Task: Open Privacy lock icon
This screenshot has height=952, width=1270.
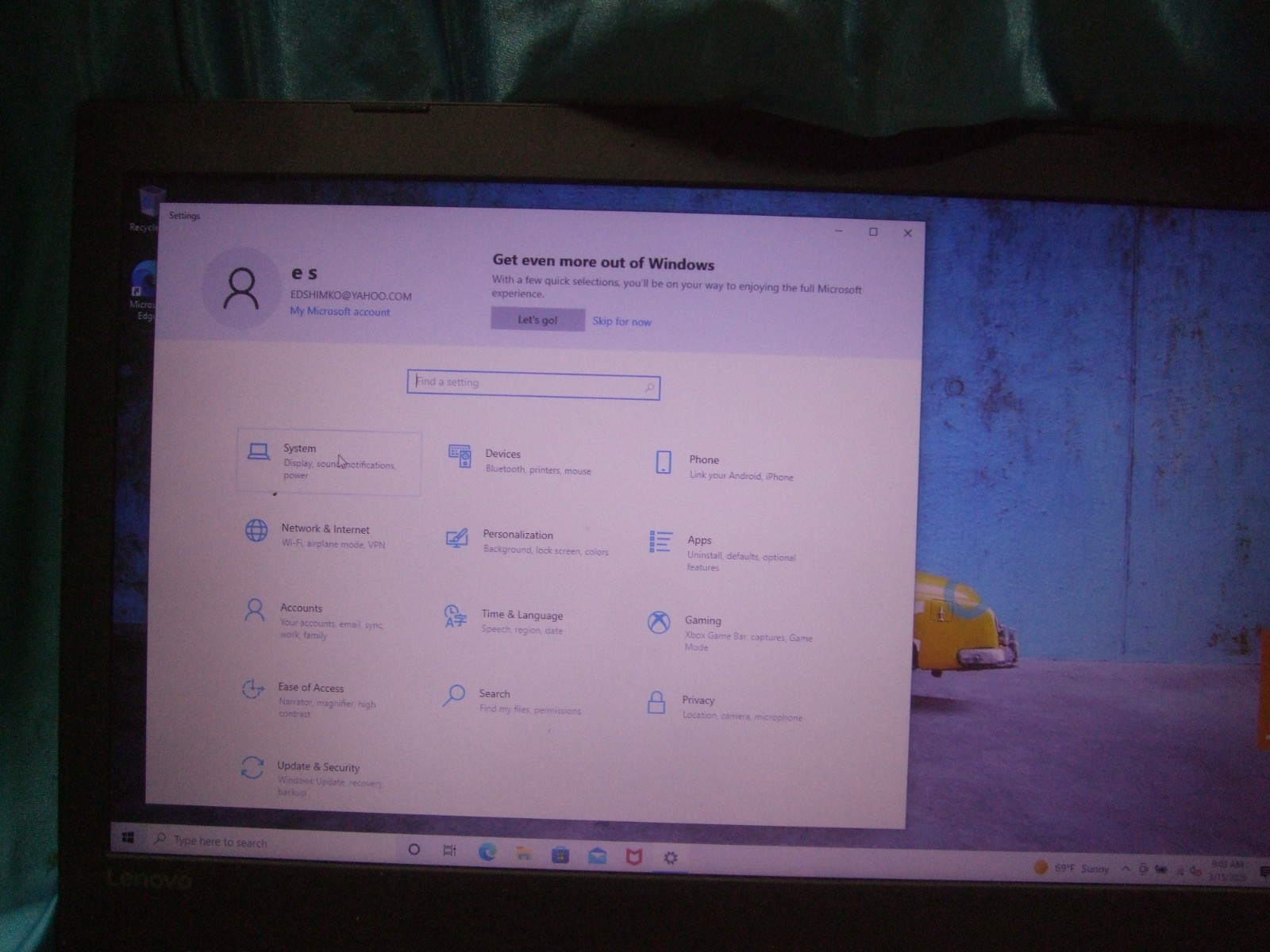Action: pyautogui.click(x=656, y=702)
